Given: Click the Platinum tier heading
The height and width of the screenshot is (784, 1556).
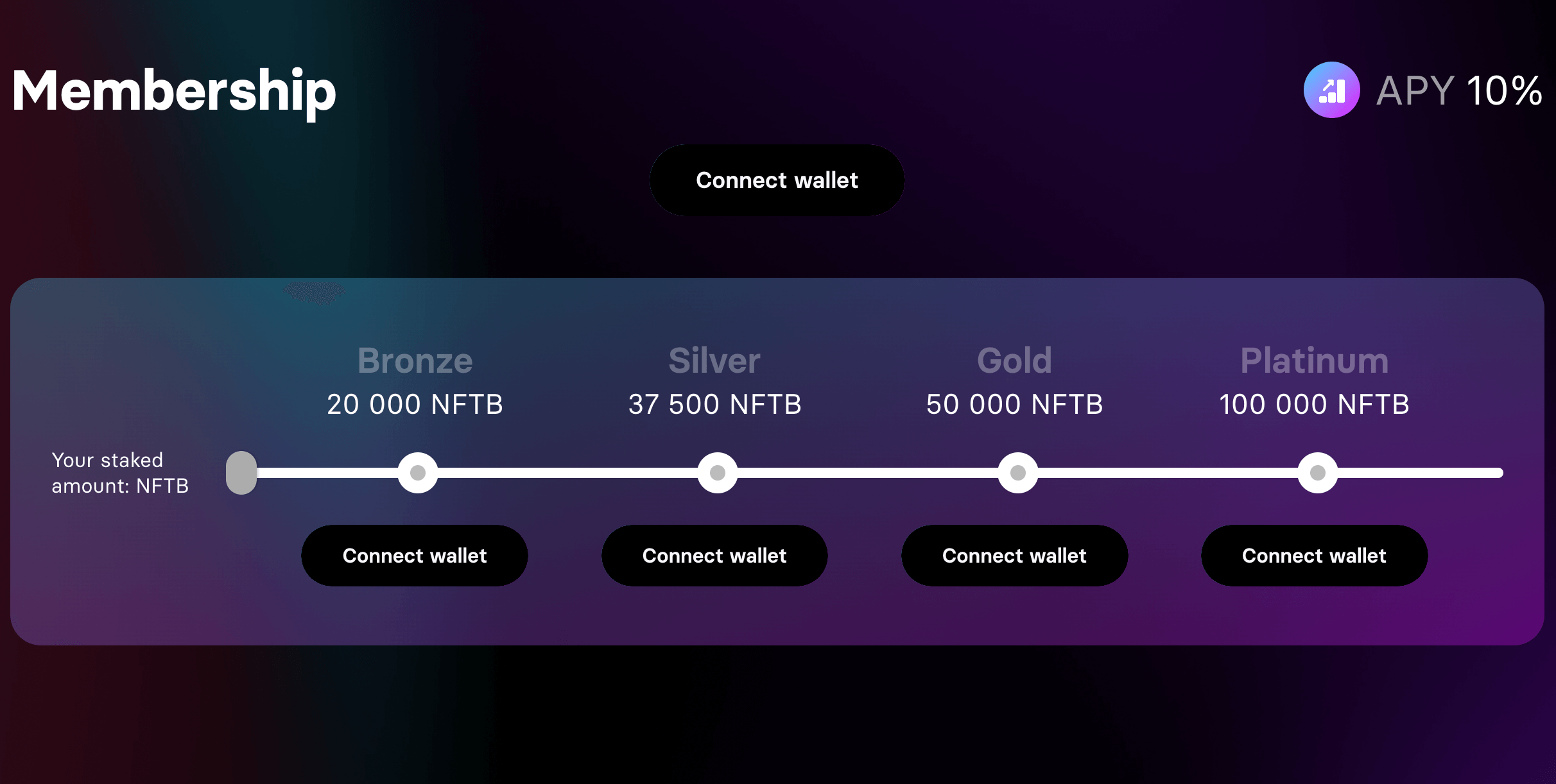Looking at the screenshot, I should click(1315, 361).
